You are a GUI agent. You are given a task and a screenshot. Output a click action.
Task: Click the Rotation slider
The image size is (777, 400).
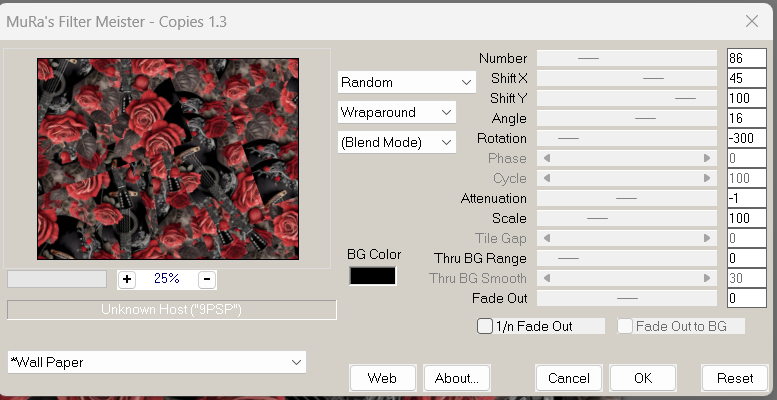pos(627,138)
